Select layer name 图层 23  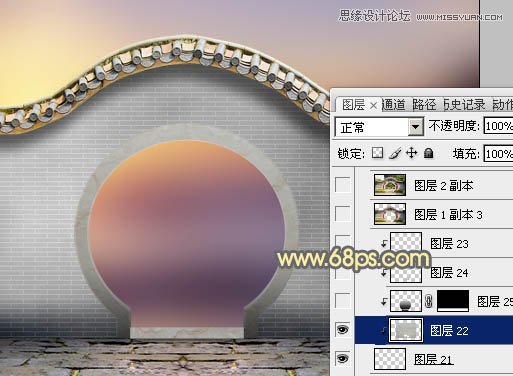(449, 244)
